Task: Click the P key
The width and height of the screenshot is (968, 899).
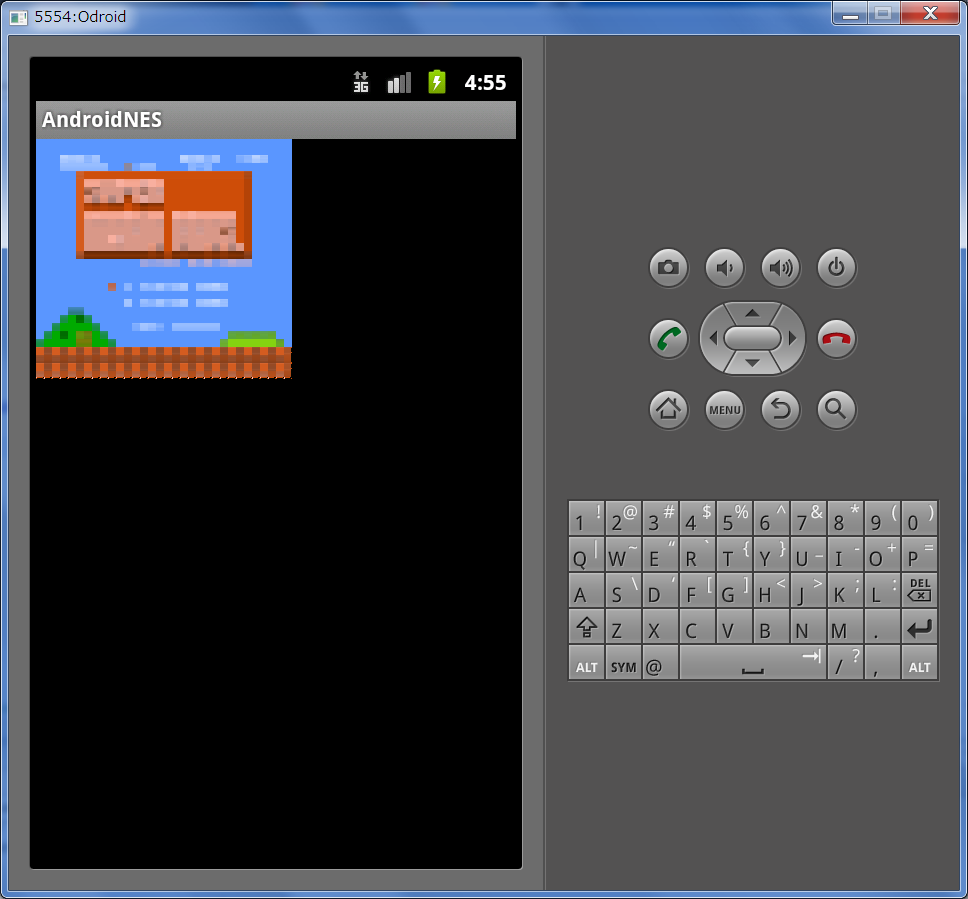Action: (919, 554)
